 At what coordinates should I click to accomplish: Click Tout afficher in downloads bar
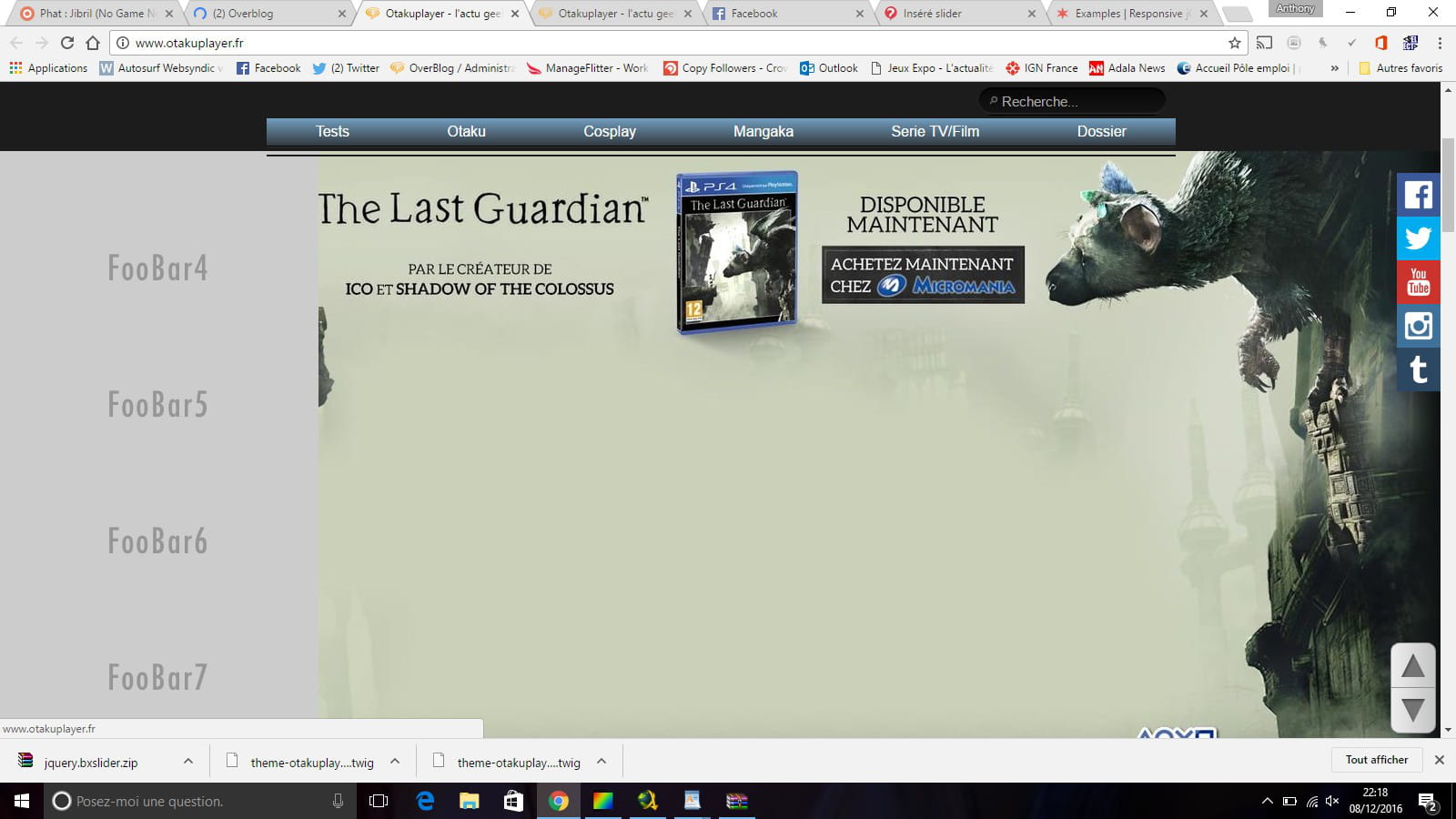[x=1376, y=760]
